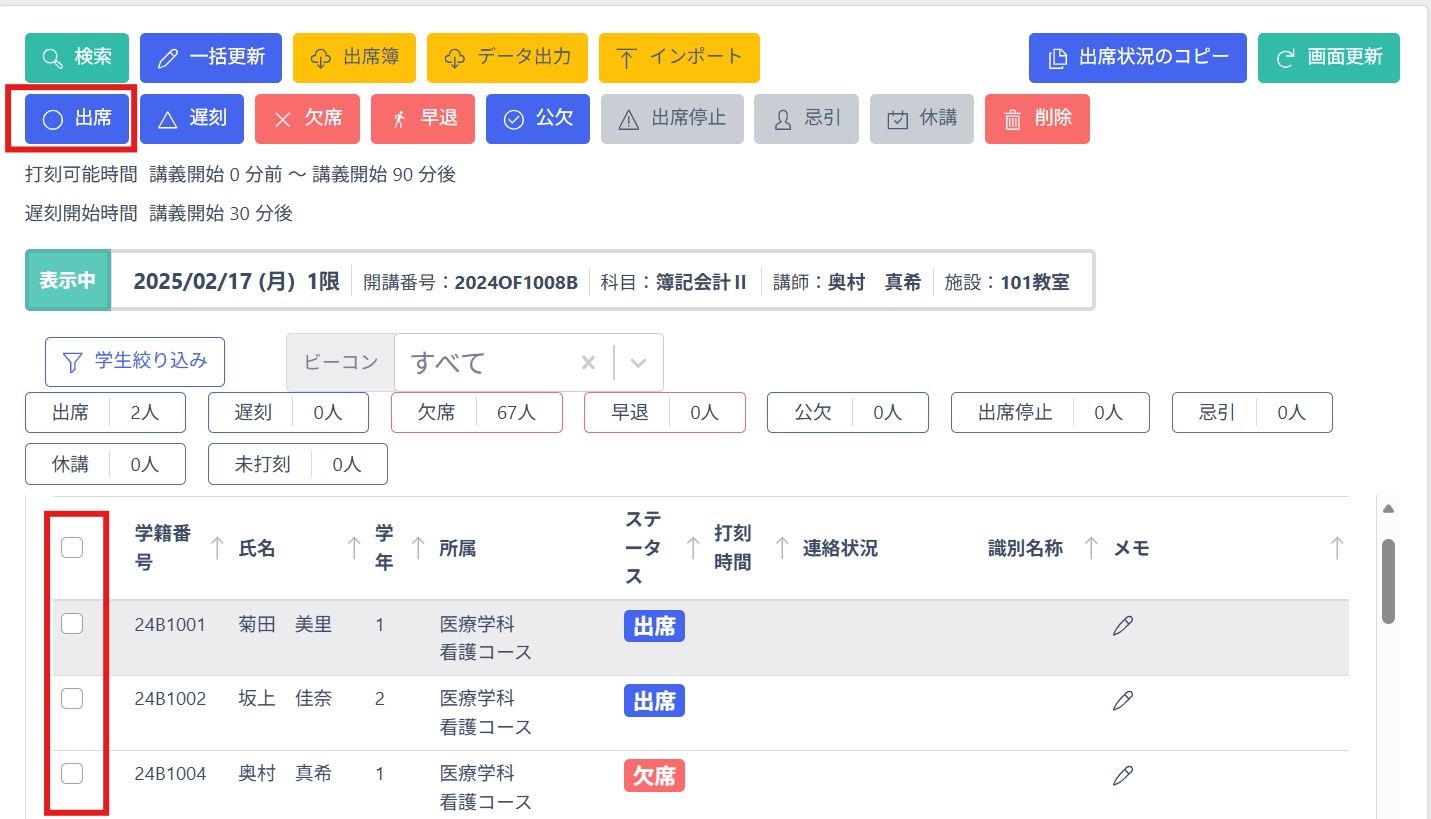The width and height of the screenshot is (1431, 819).
Task: Toggle the select-all checkbox in table header
Action: click(x=72, y=547)
